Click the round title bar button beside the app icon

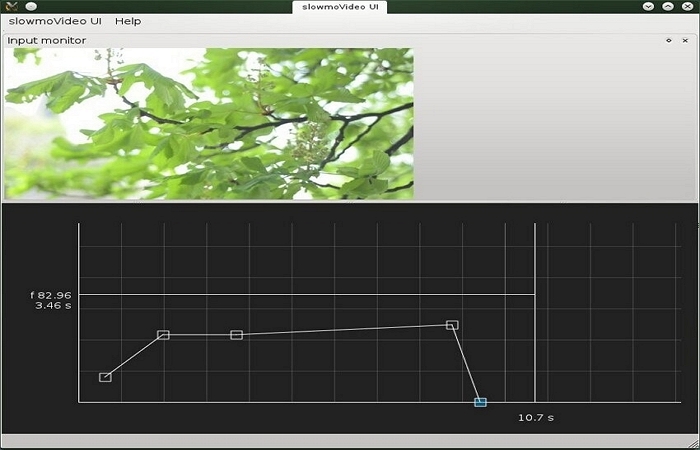point(31,6)
